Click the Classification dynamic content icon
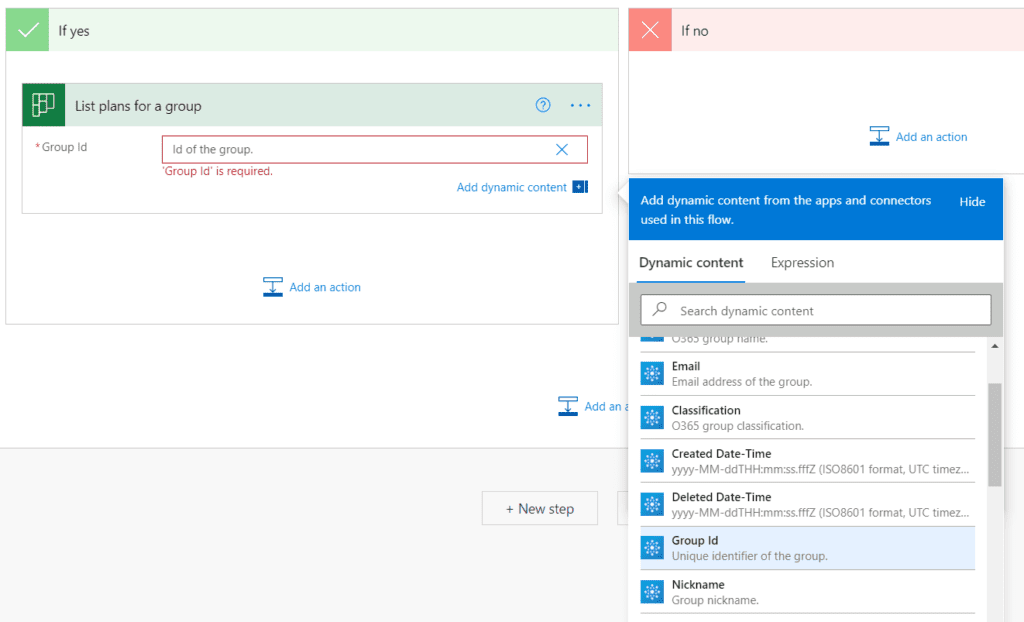 [652, 417]
